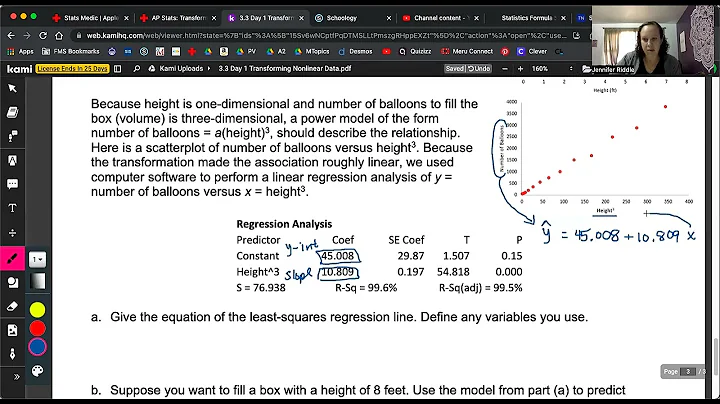Screen dimensions: 720x404
Task: Open file menu folder icon near Jennifer Riddle
Action: (586, 69)
